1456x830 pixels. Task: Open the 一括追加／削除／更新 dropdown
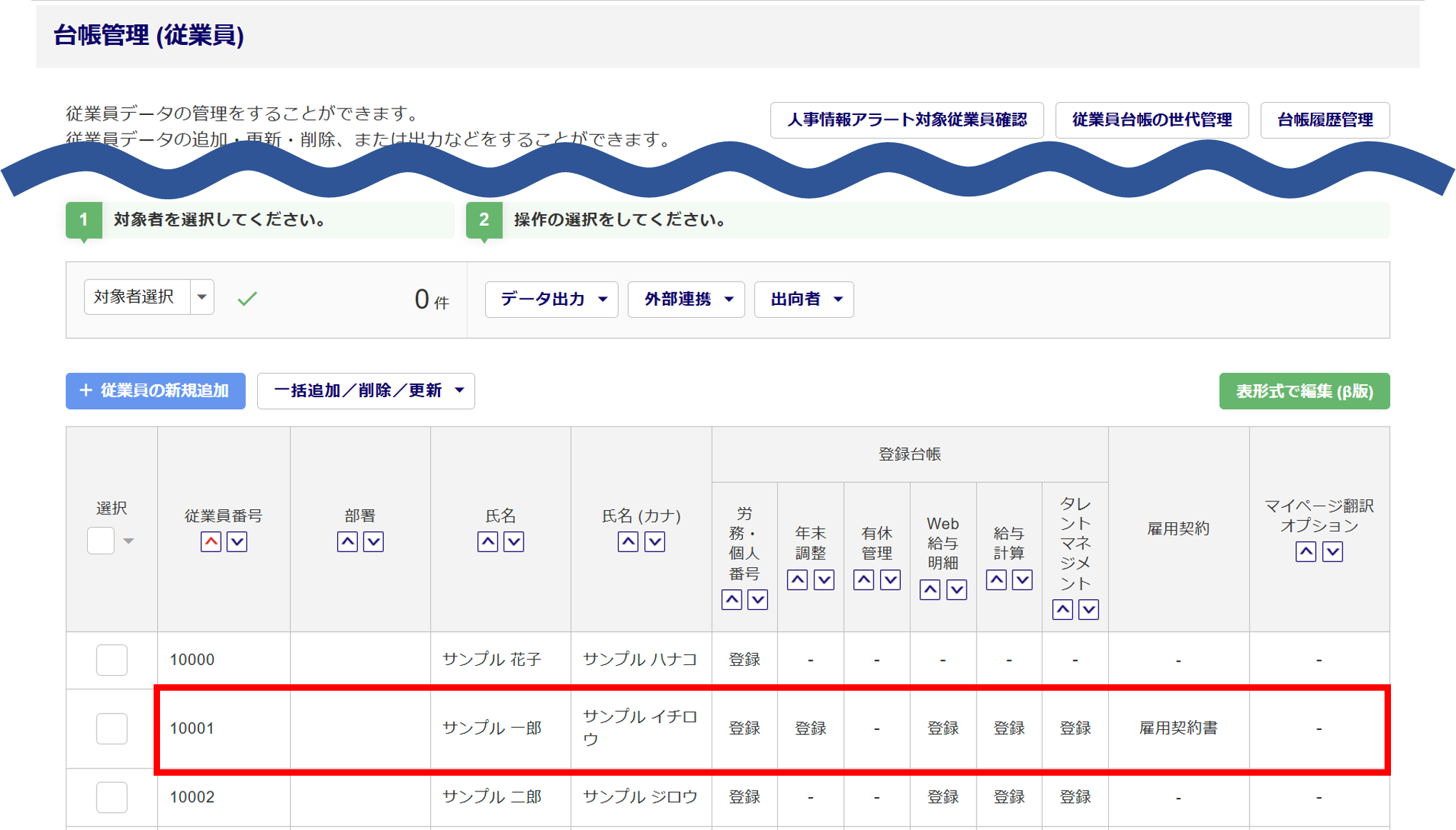coord(366,391)
